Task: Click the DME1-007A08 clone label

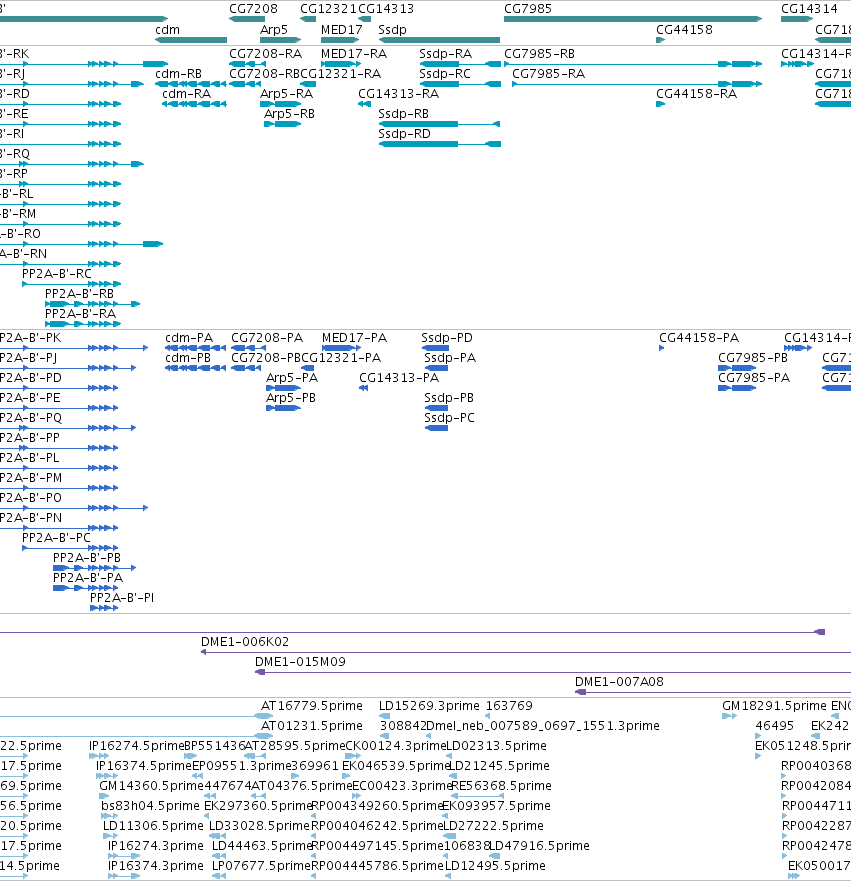Action: tap(619, 682)
